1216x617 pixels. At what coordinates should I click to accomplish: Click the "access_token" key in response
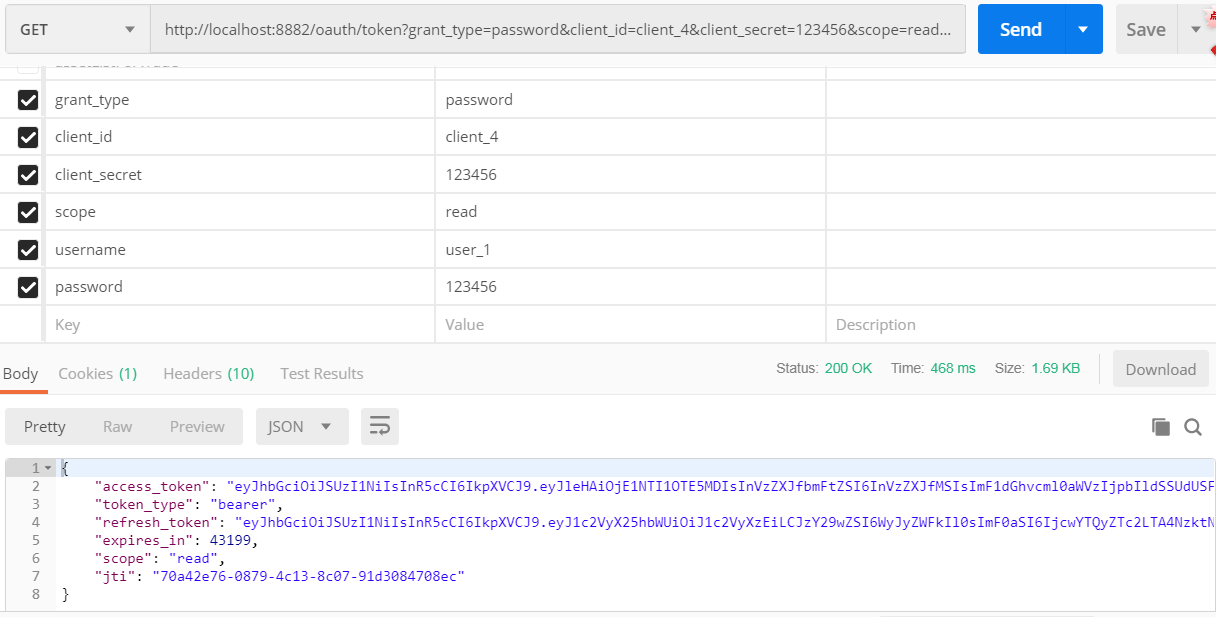click(152, 486)
